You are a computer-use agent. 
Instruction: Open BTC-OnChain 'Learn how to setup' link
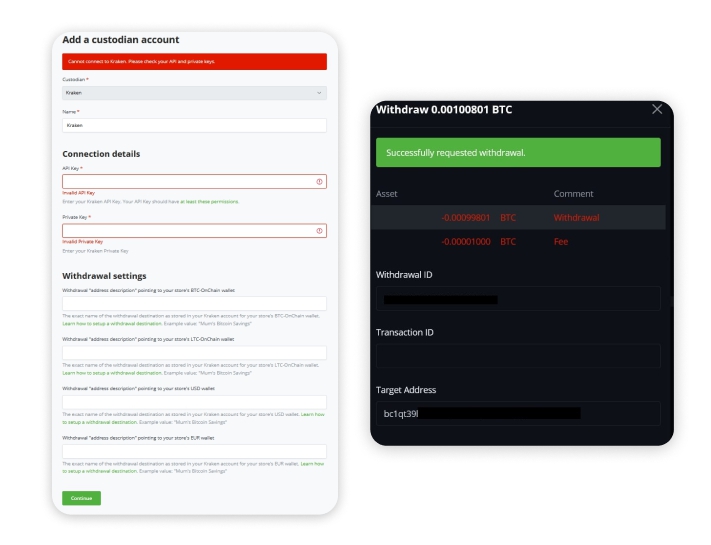click(x=112, y=324)
